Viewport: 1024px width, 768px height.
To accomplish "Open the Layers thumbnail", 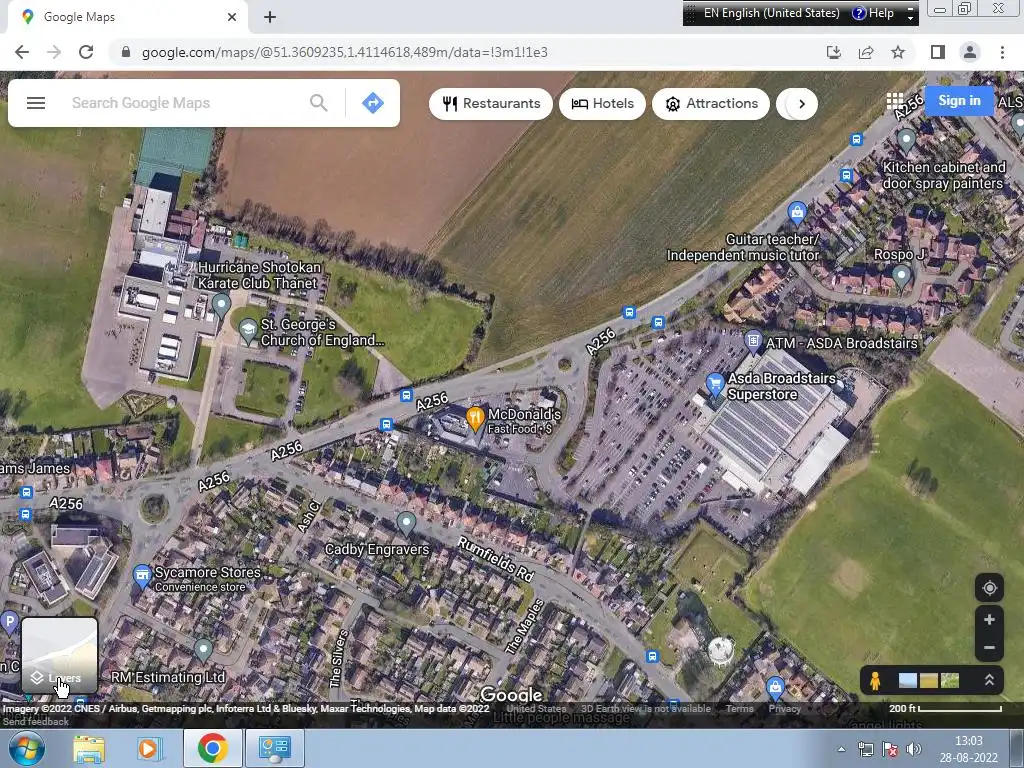I will pos(59,655).
